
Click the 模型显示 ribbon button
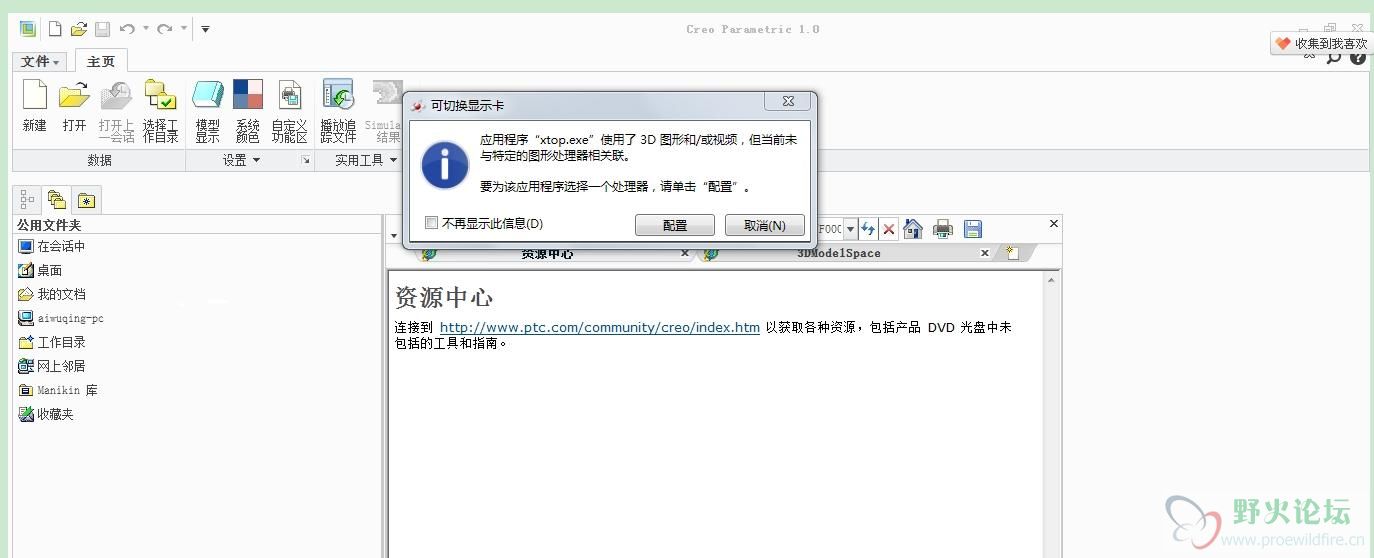point(208,112)
